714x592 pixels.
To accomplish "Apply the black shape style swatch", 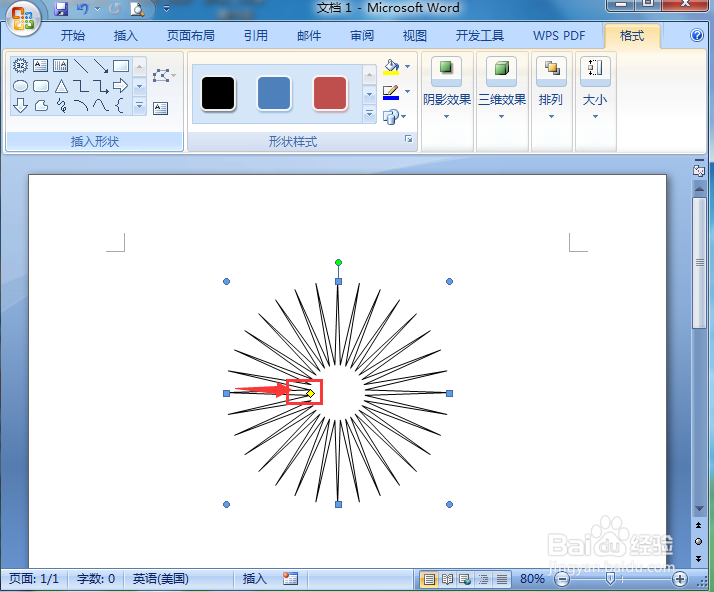I will (x=218, y=93).
